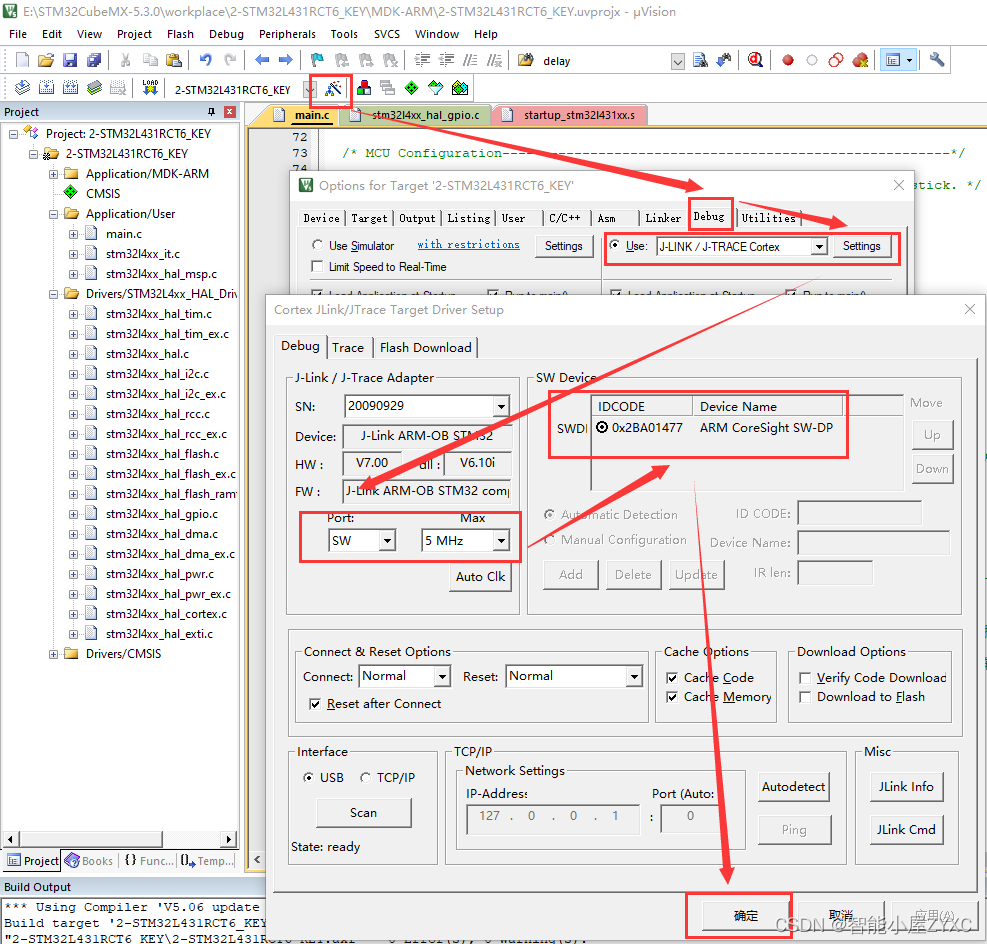Toggle the Reset after Connect checkbox
The width and height of the screenshot is (987, 944).
tap(315, 704)
